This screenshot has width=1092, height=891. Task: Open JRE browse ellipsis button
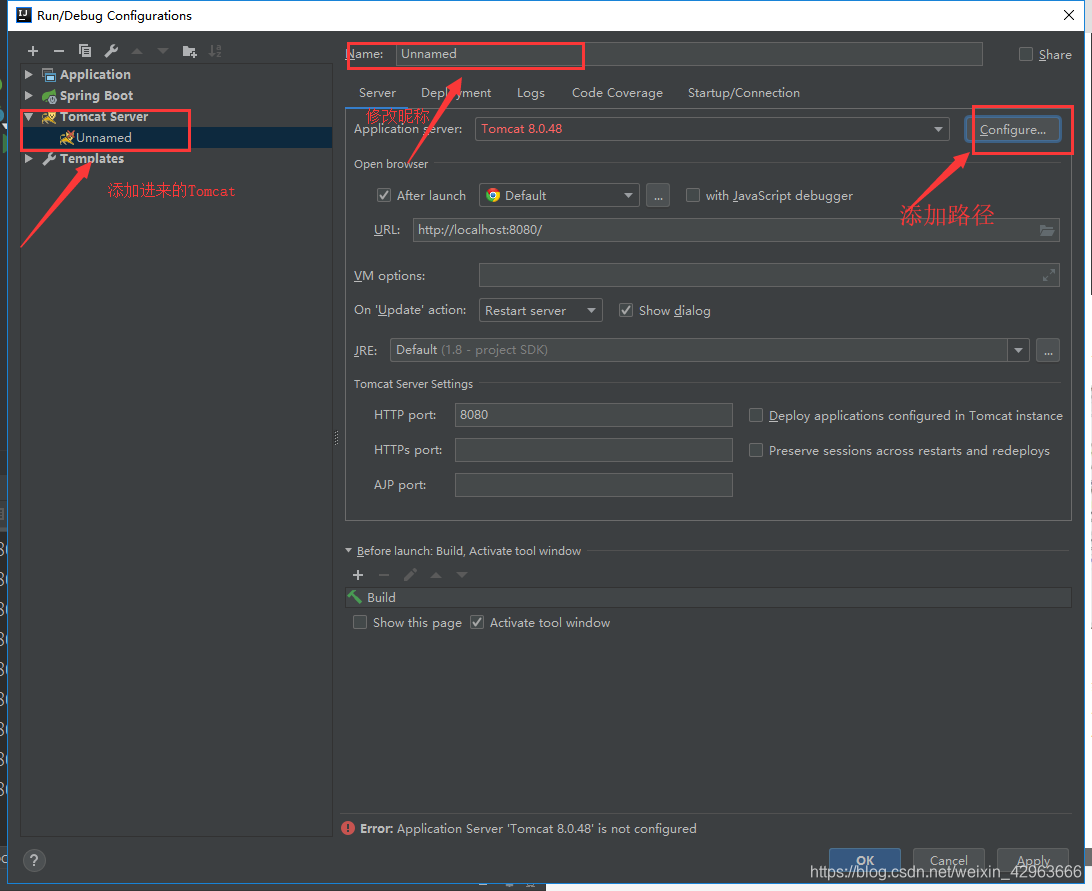pos(1047,350)
